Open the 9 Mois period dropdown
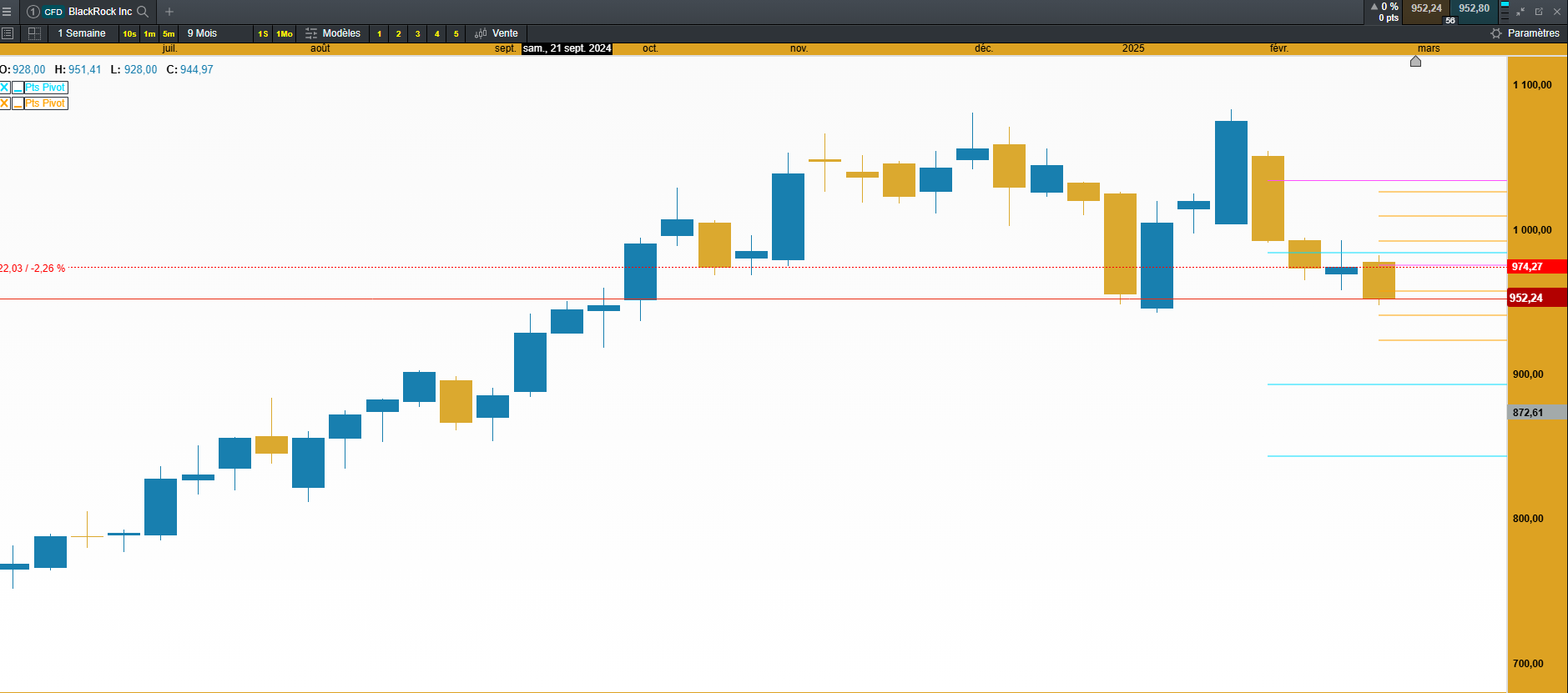Screen dimensions: 1568x693 (202, 33)
